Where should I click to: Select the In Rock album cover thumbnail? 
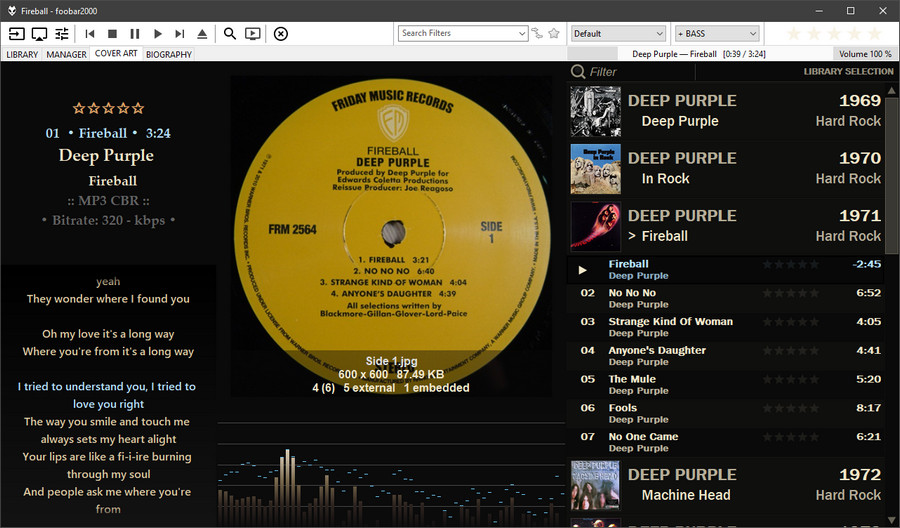[x=595, y=169]
